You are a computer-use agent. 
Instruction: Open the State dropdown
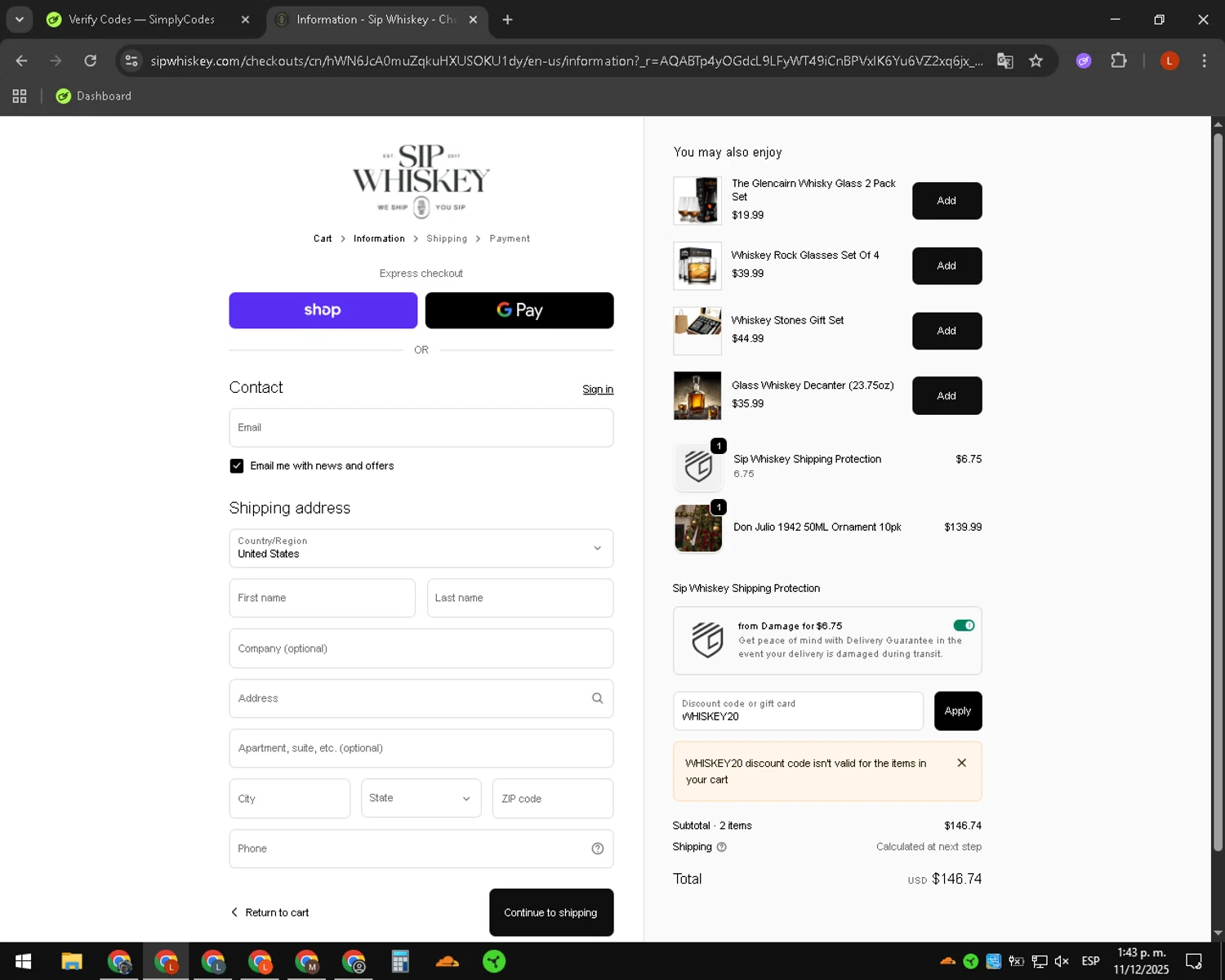(x=421, y=799)
